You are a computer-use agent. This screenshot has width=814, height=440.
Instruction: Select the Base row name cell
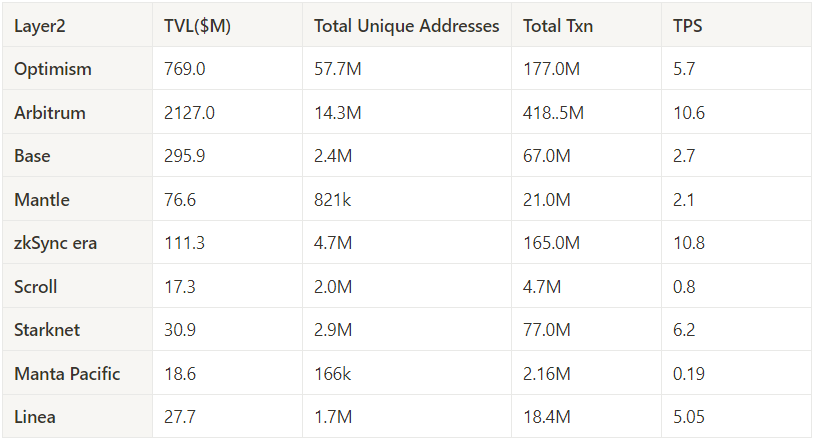click(x=32, y=156)
